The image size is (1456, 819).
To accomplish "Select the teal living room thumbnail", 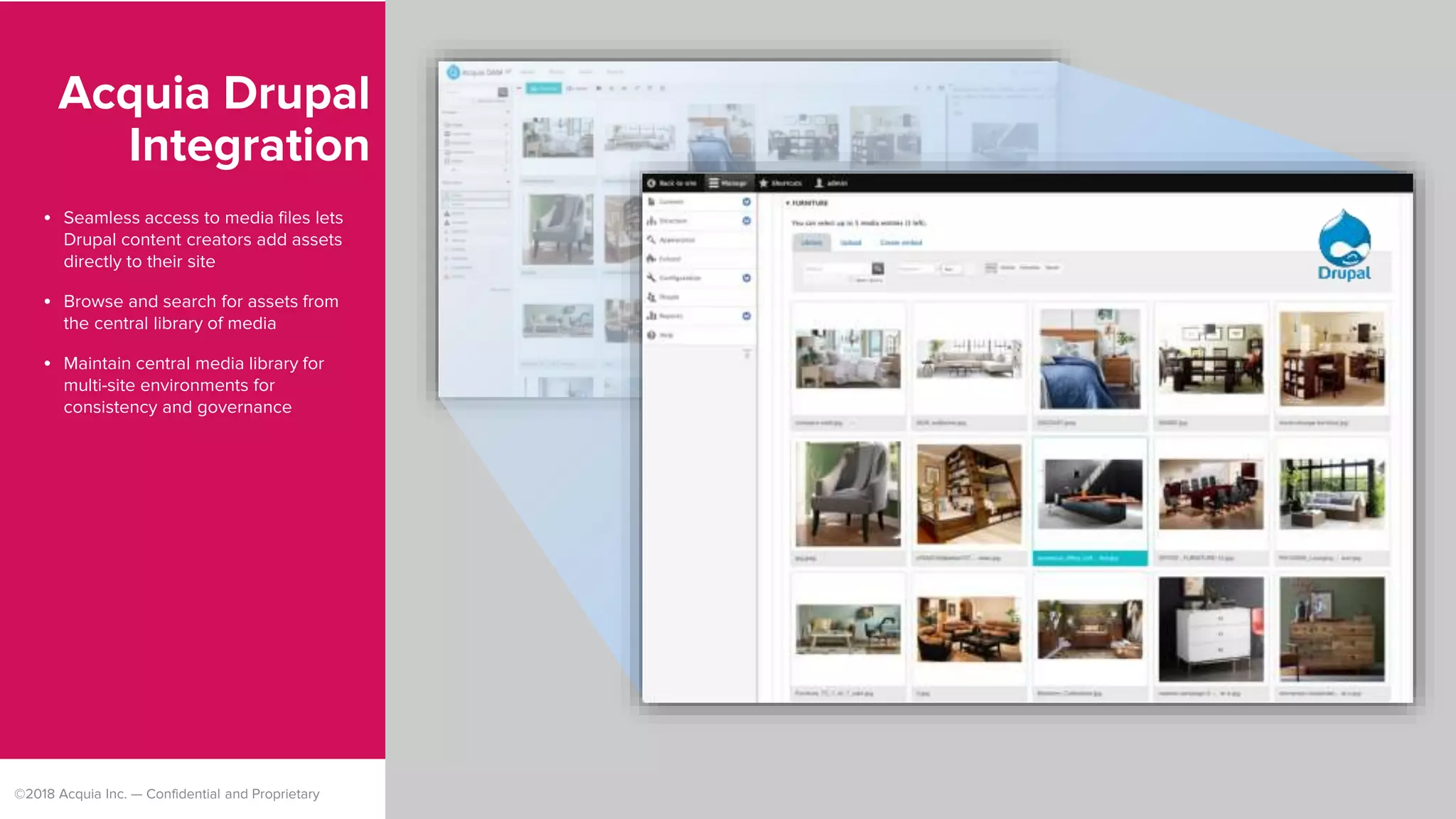I will [x=848, y=629].
